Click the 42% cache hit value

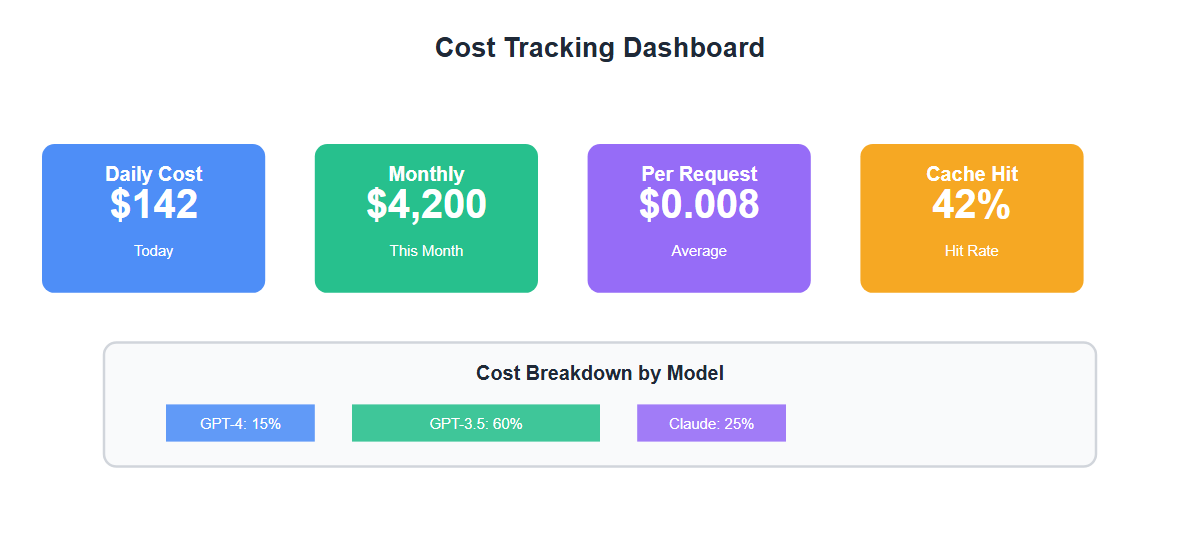coord(971,205)
